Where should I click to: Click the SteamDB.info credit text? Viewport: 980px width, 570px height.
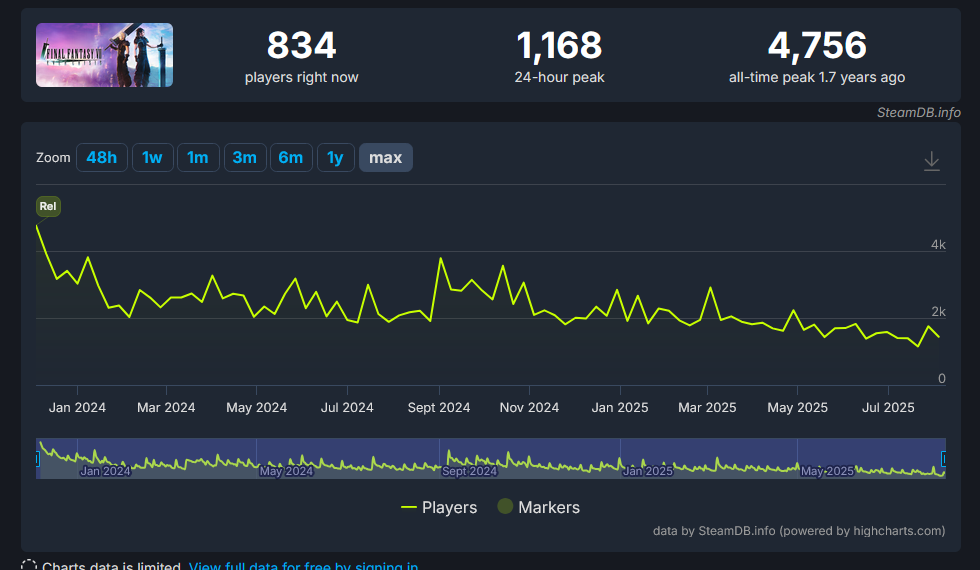point(918,112)
